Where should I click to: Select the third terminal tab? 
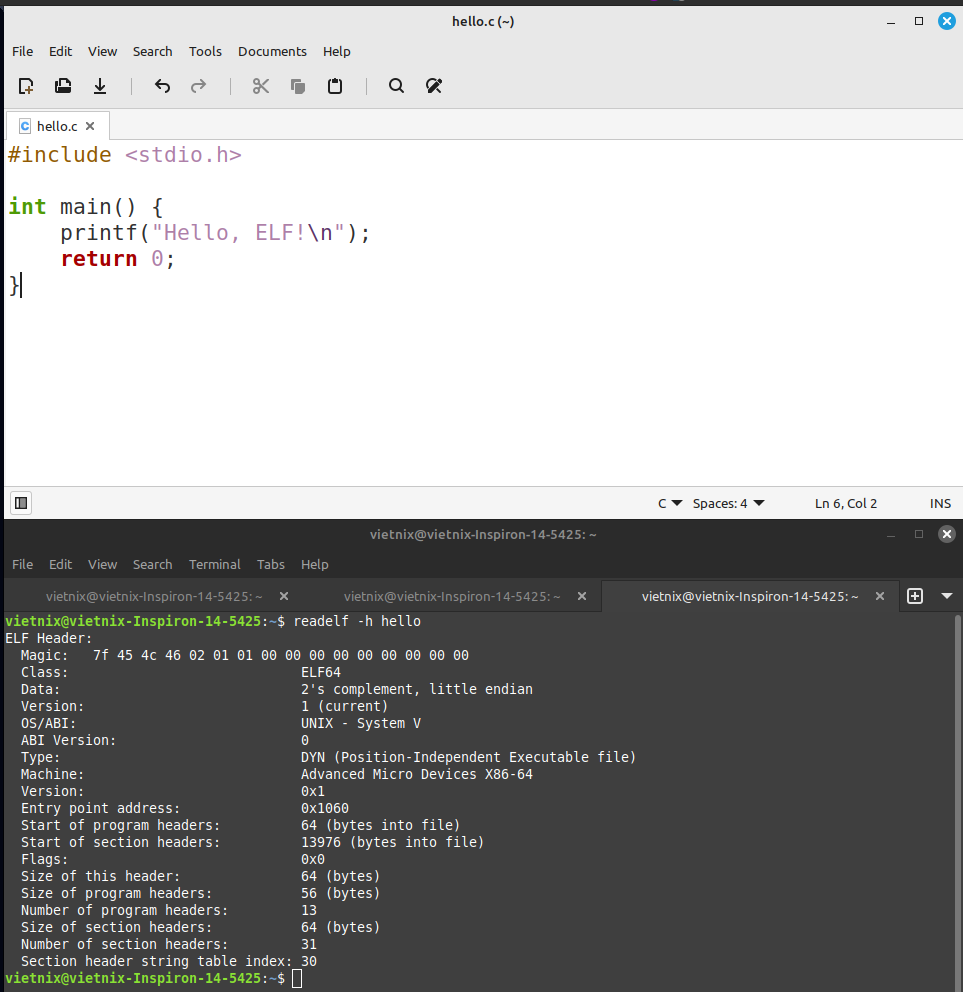(750, 597)
